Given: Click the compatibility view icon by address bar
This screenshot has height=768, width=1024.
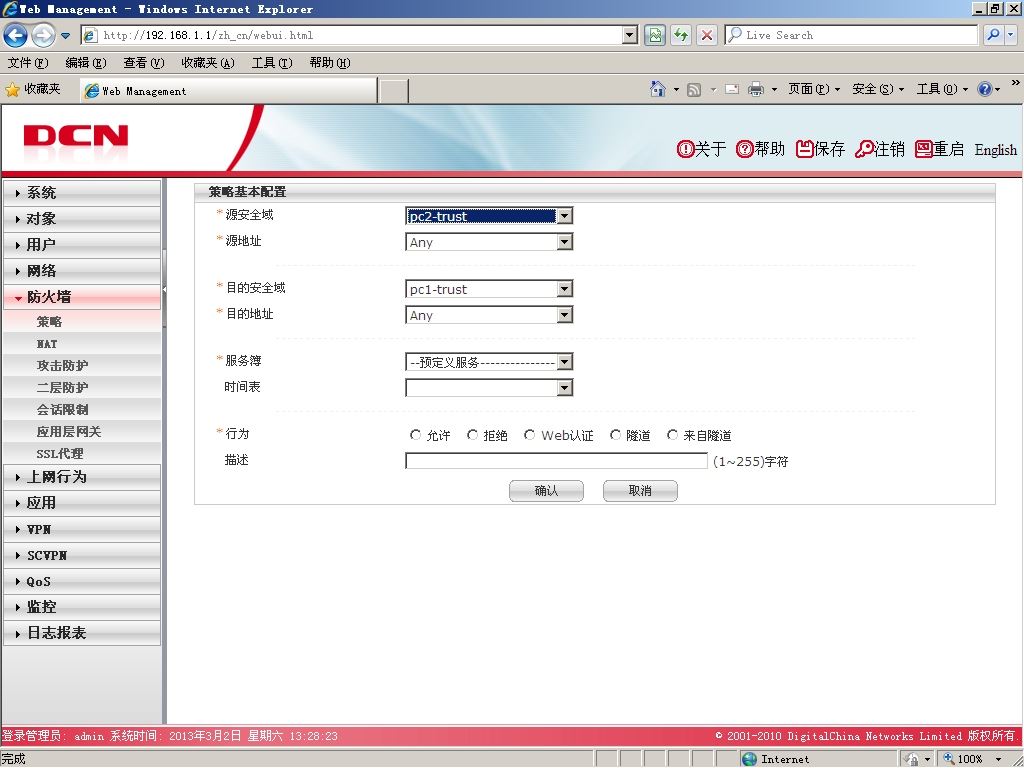Looking at the screenshot, I should coord(655,35).
